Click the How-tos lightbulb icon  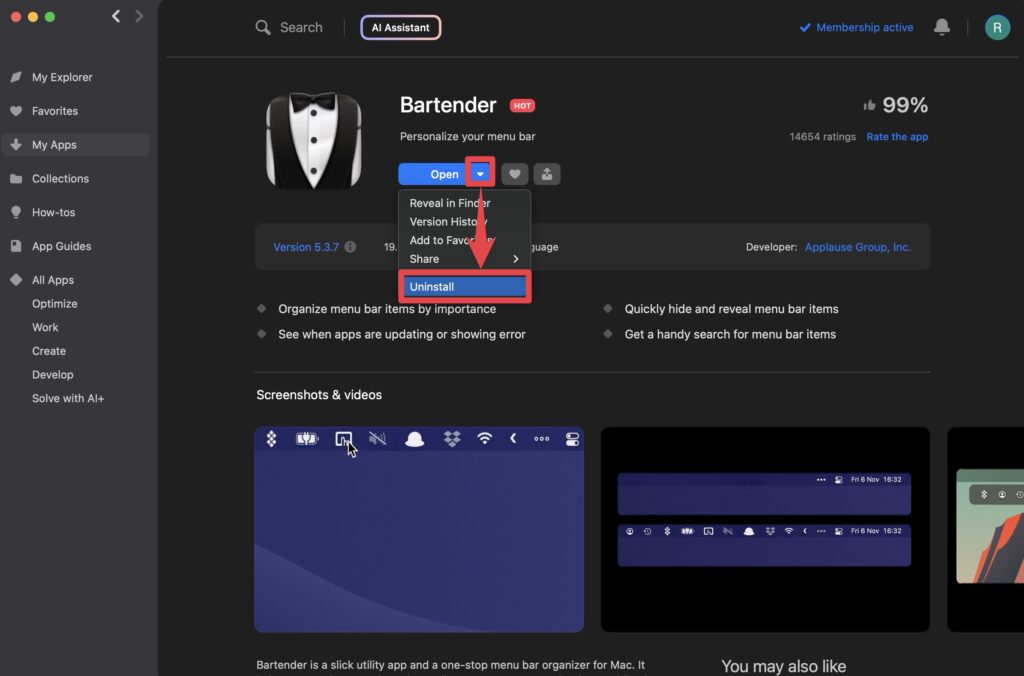16,212
